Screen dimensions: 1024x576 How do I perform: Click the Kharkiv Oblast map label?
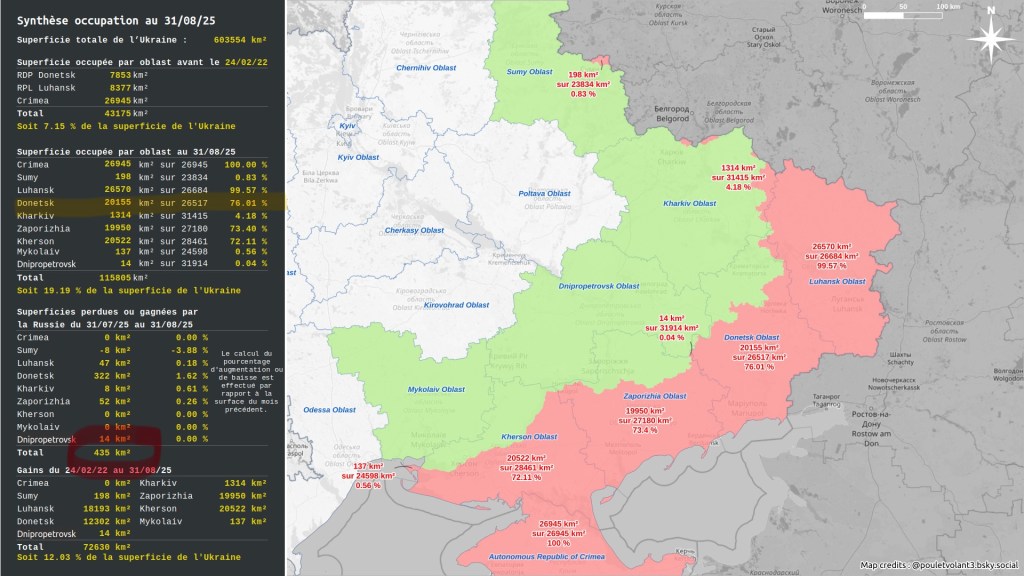click(690, 203)
